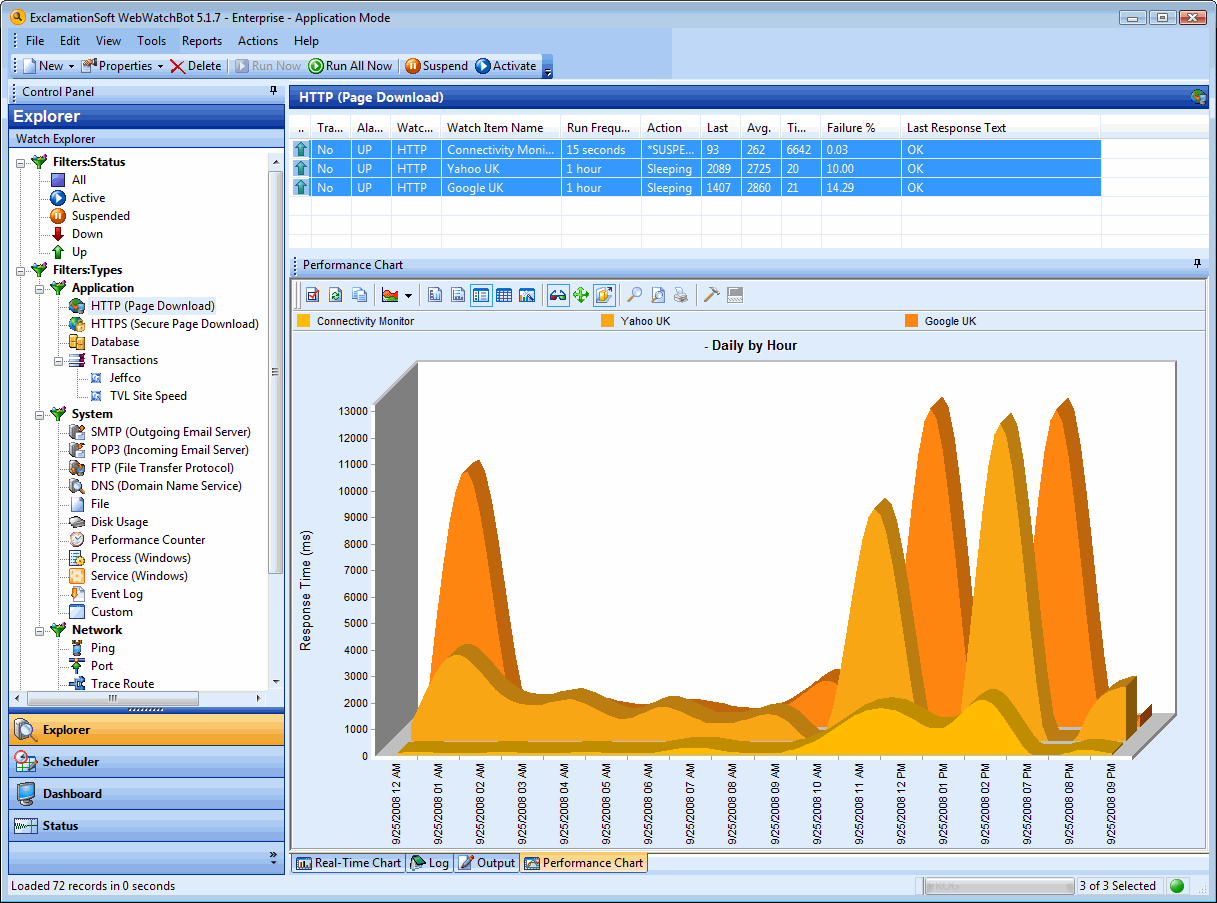Toggle the data table view of the chart
Image resolution: width=1217 pixels, height=903 pixels.
504,294
